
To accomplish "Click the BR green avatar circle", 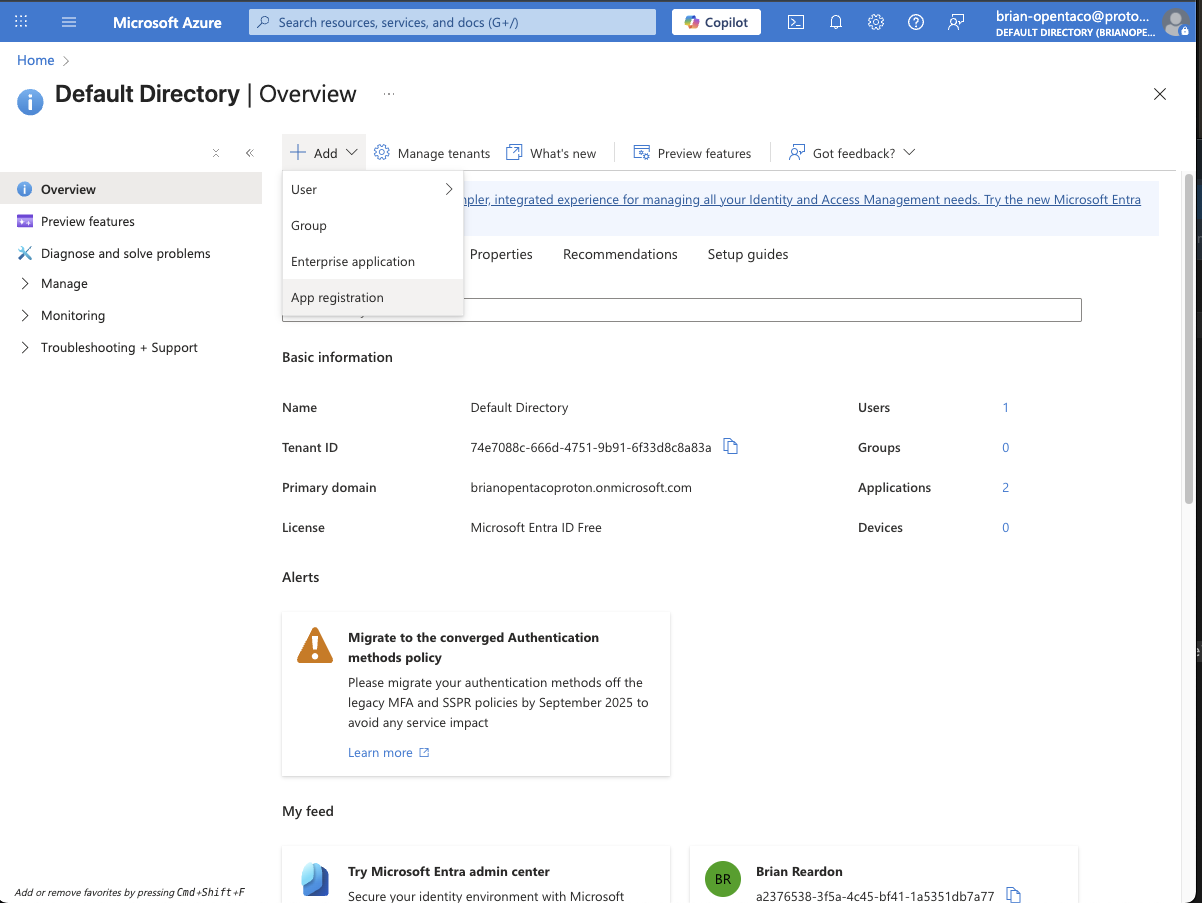I will pos(723,880).
